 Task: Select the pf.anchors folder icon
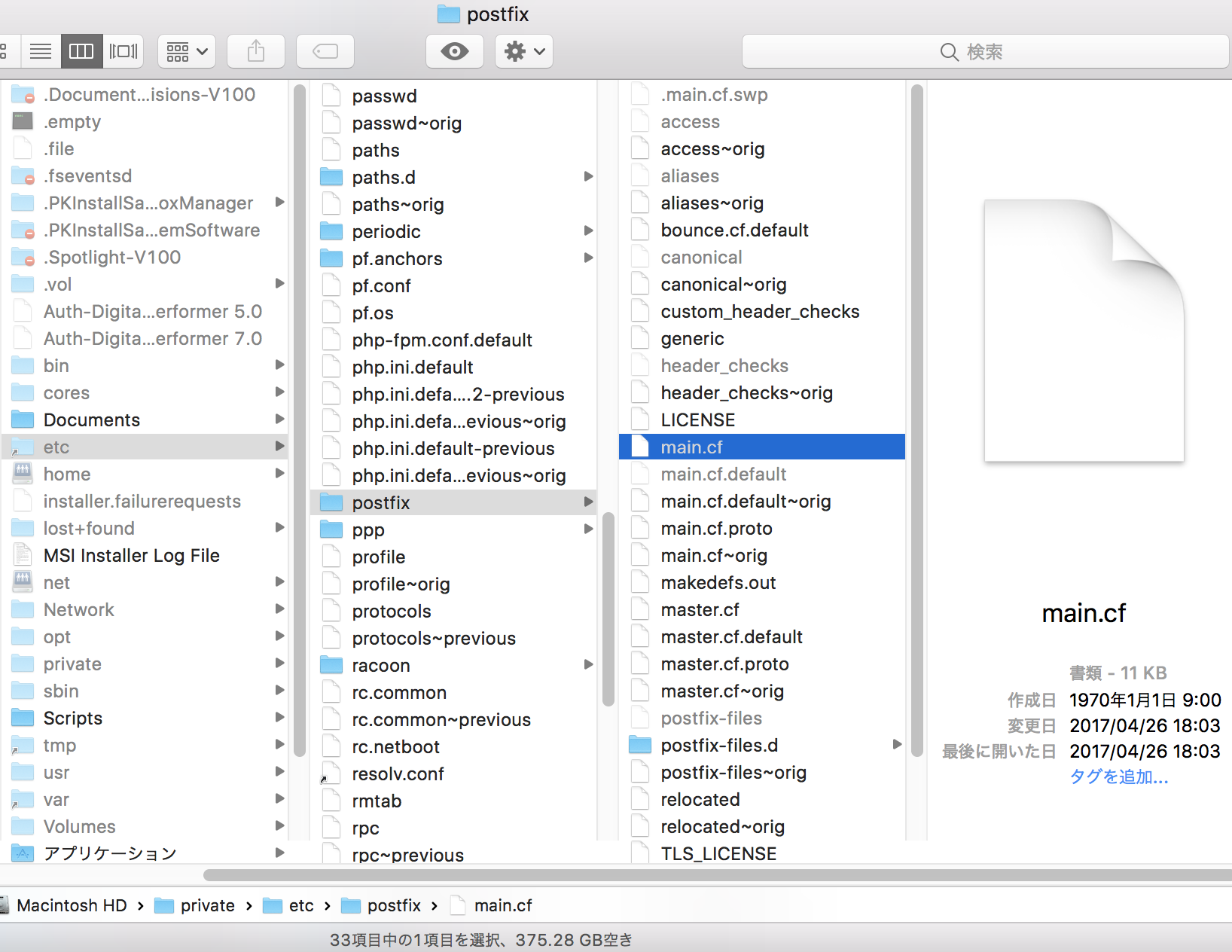pyautogui.click(x=331, y=258)
